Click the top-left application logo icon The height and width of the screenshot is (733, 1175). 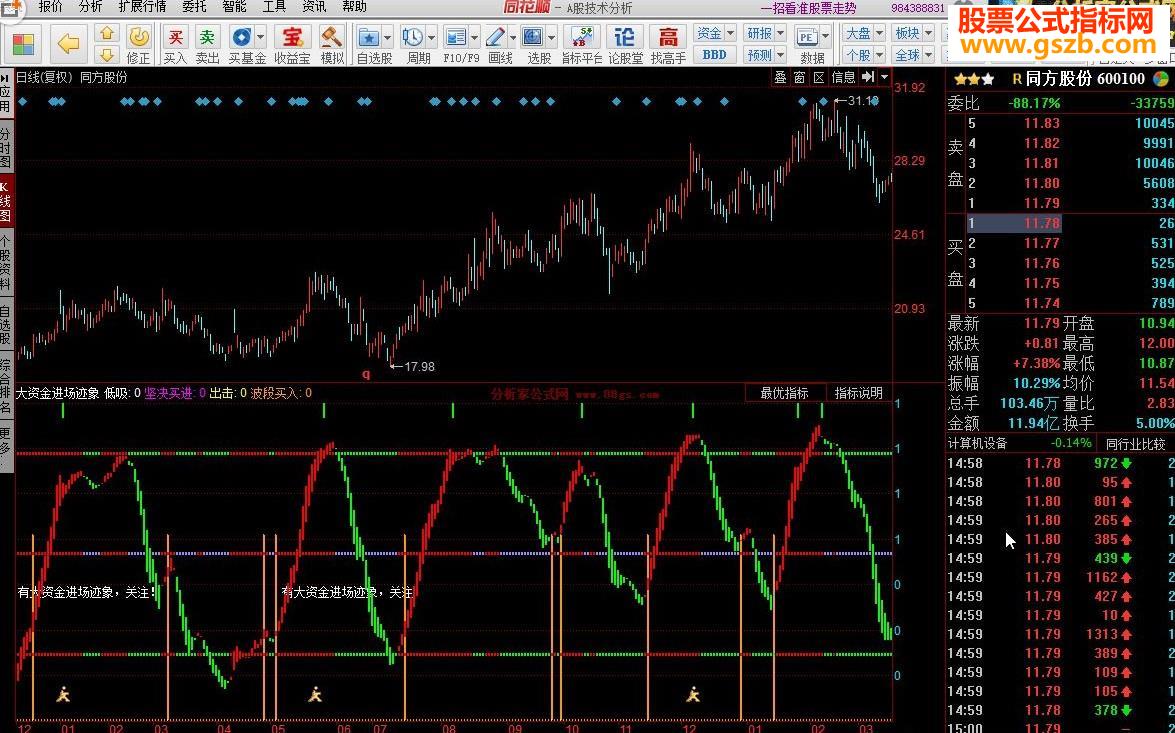(11, 8)
